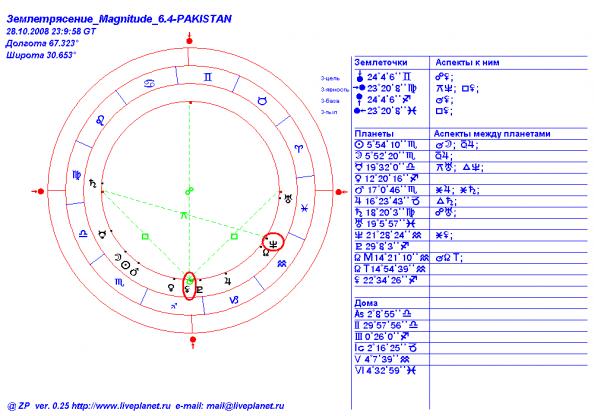Select the Venus symbol near Sagittarius
Image resolution: width=594 pixels, height=416 pixels.
171,288
